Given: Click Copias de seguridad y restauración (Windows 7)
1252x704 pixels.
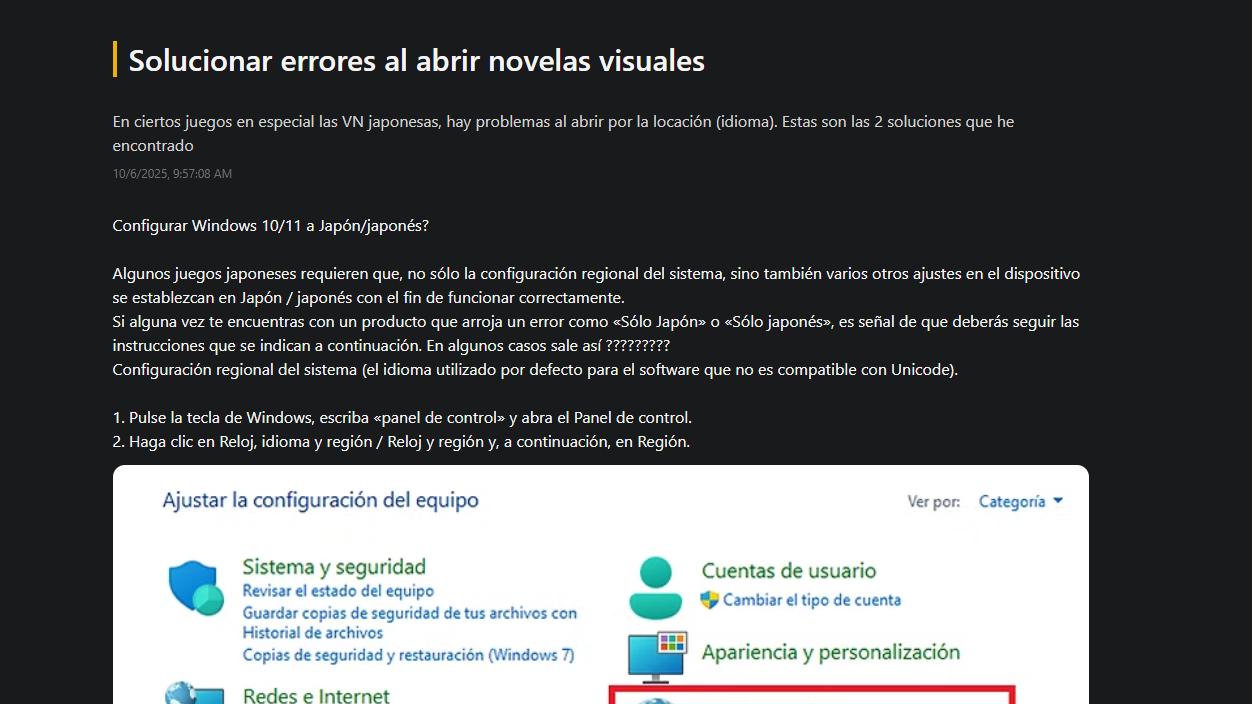Looking at the screenshot, I should pyautogui.click(x=408, y=655).
